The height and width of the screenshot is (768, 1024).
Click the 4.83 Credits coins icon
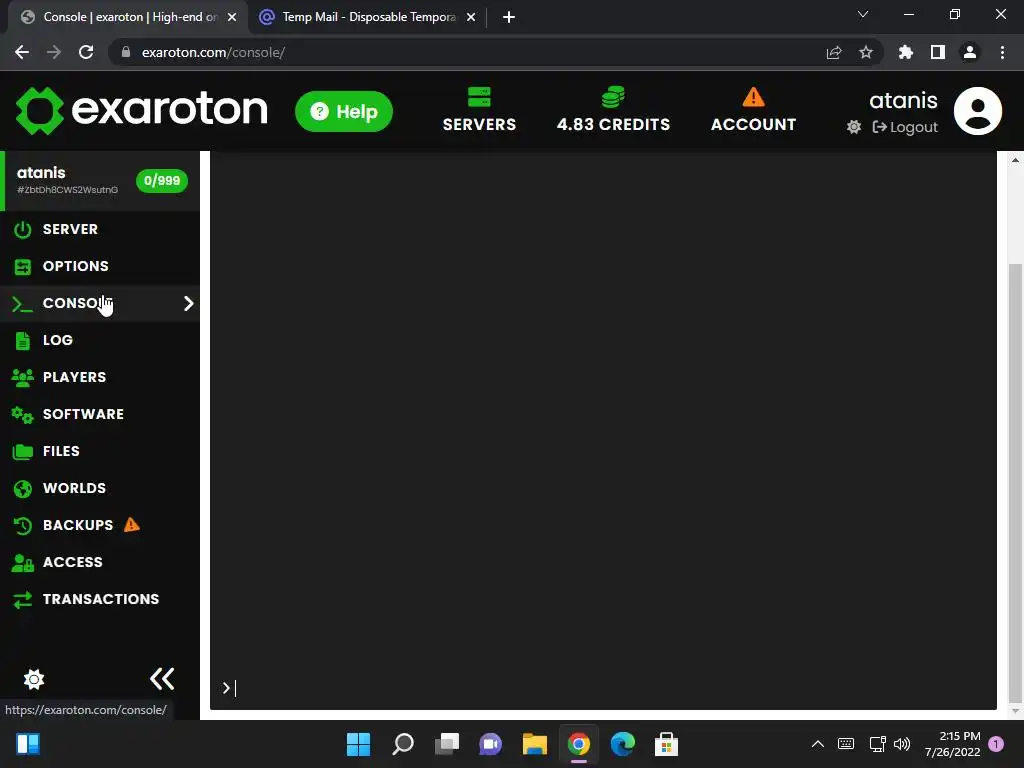click(x=613, y=97)
